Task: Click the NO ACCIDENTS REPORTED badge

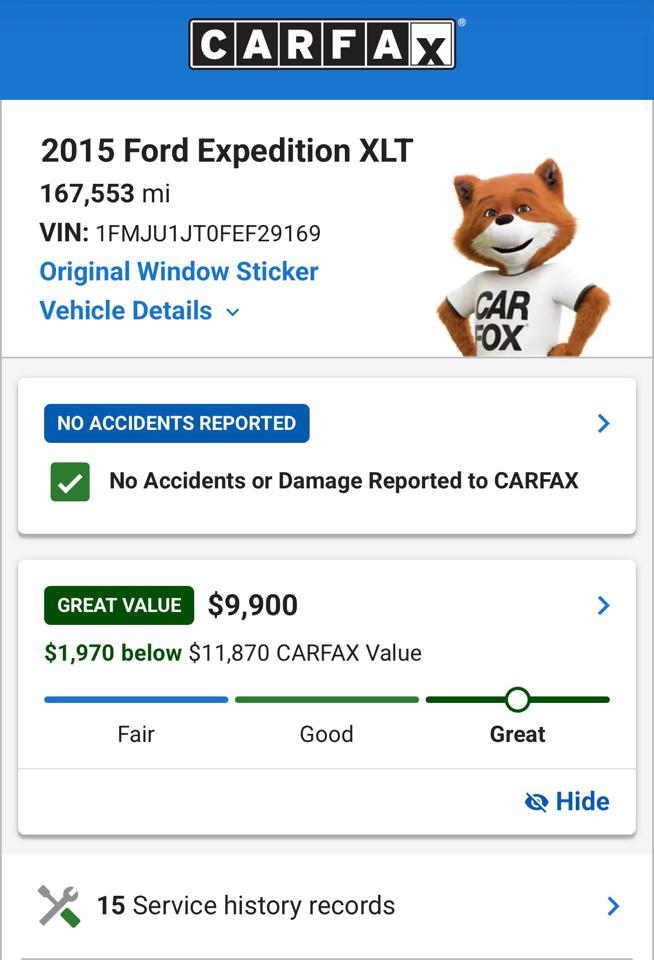Action: (177, 424)
